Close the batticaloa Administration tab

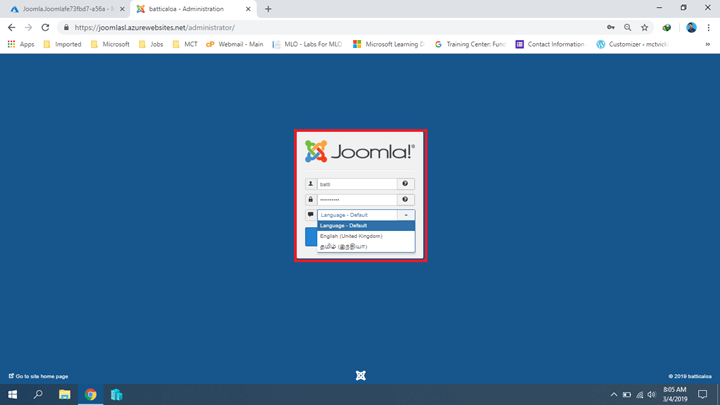[x=248, y=9]
